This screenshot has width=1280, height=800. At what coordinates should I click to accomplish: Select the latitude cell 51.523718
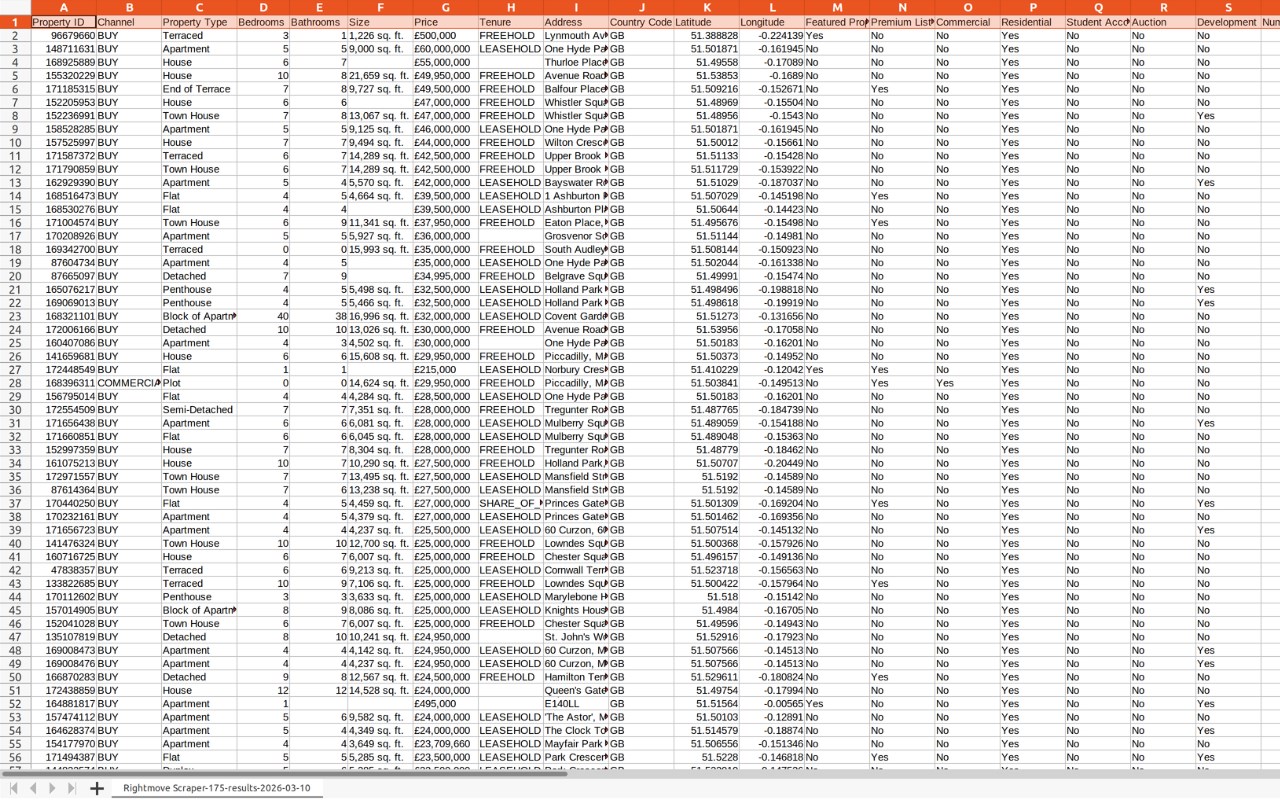click(706, 570)
